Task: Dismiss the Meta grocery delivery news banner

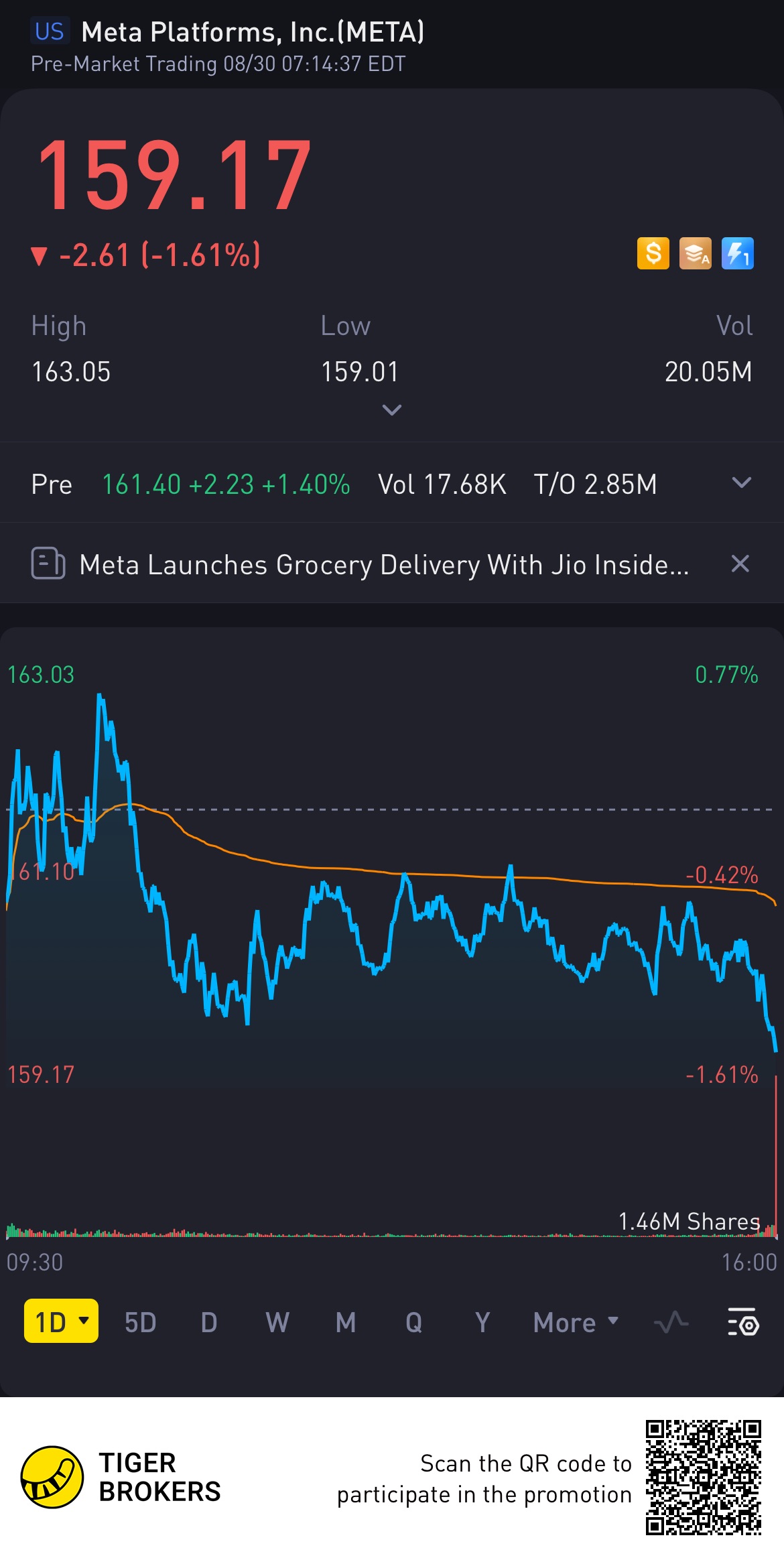Action: 740,564
